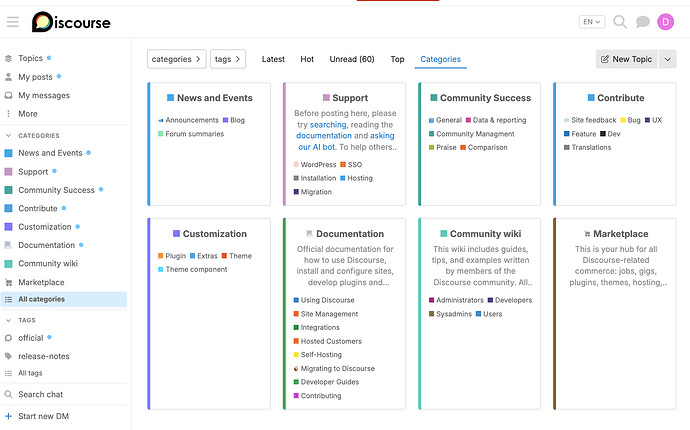Click the All categories list icon
Image resolution: width=690 pixels, height=430 pixels.
tap(8, 299)
